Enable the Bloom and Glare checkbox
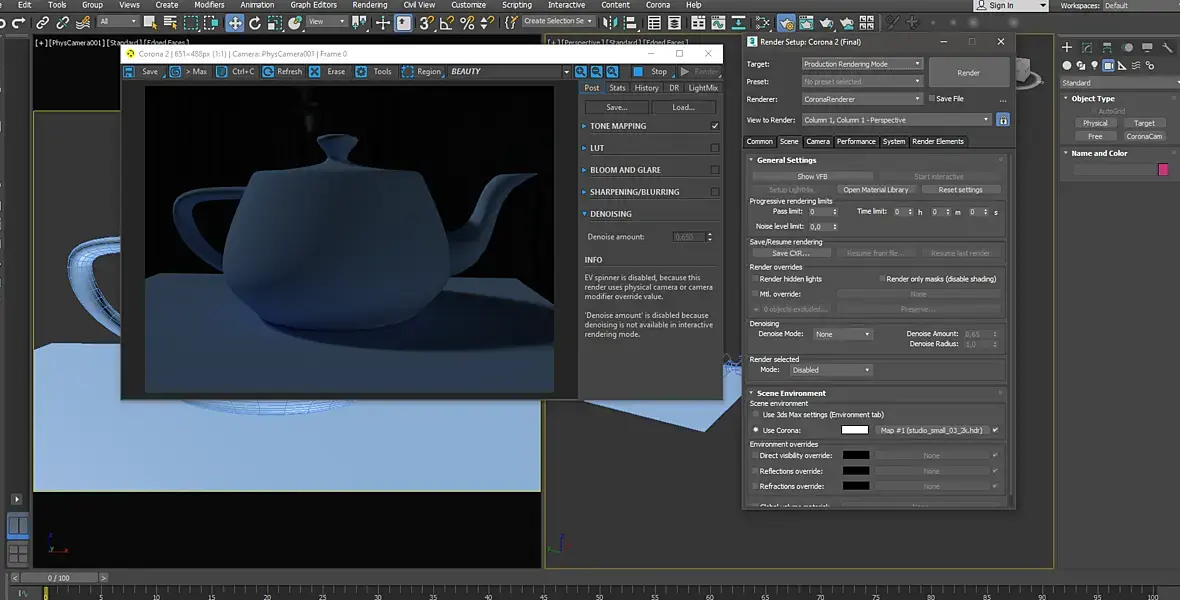Screen dimensions: 1180x600 (x=714, y=170)
